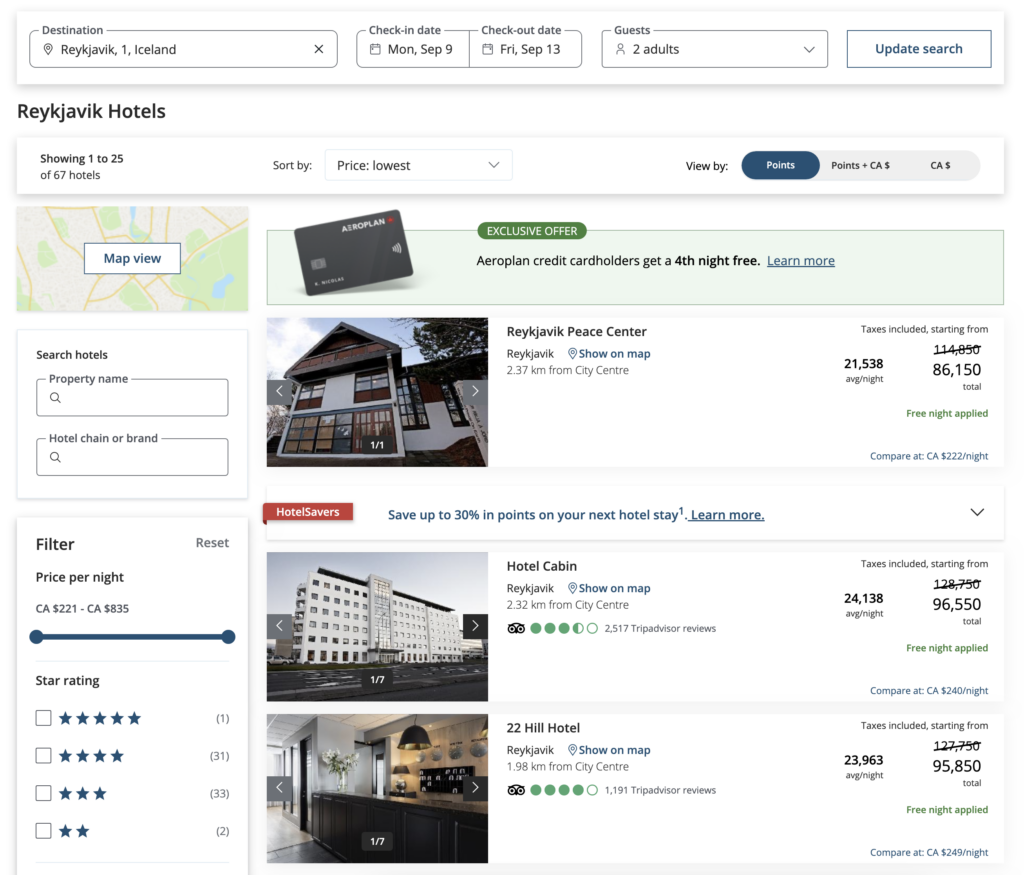The width and height of the screenshot is (1024, 875).
Task: Click the Show on map pin for Hotel Cabin
Action: click(573, 587)
